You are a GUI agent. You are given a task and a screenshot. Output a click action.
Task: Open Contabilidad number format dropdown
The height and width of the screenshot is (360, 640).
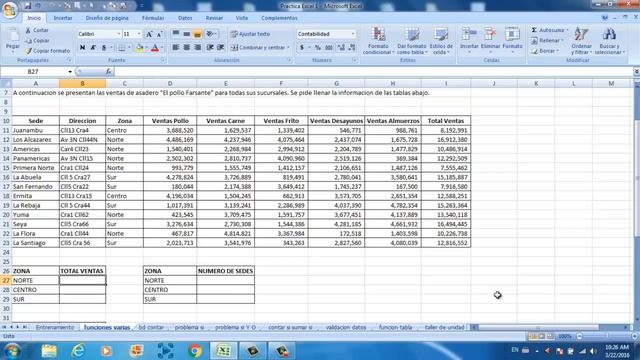[353, 34]
